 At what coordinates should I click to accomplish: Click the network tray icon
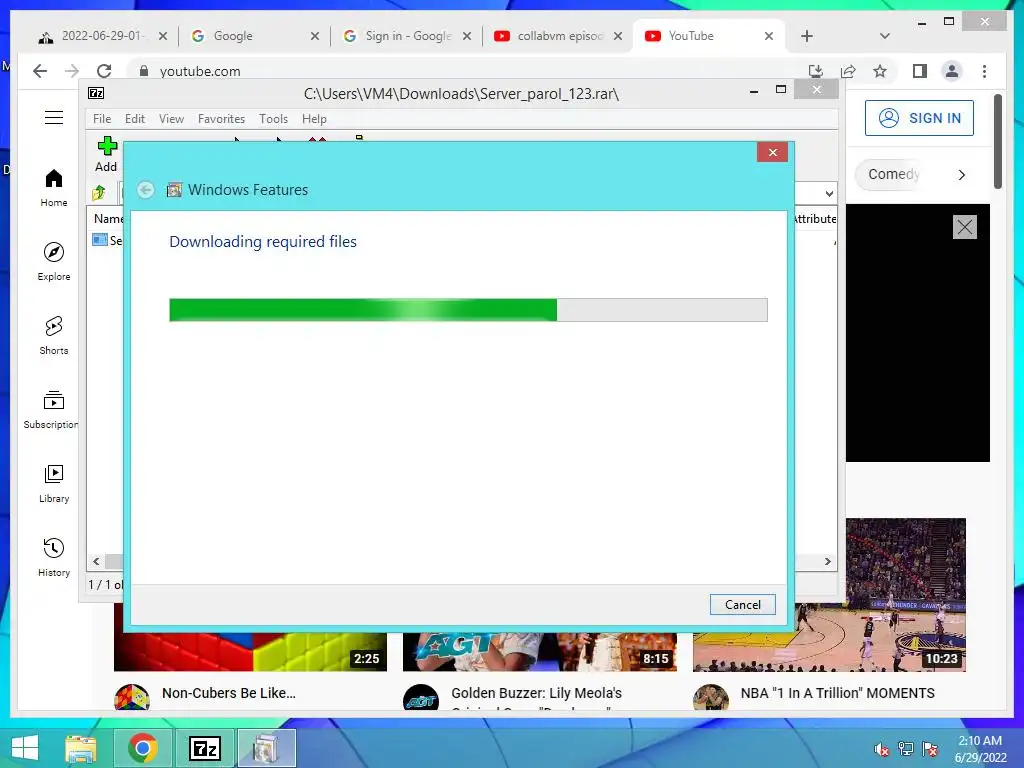906,749
